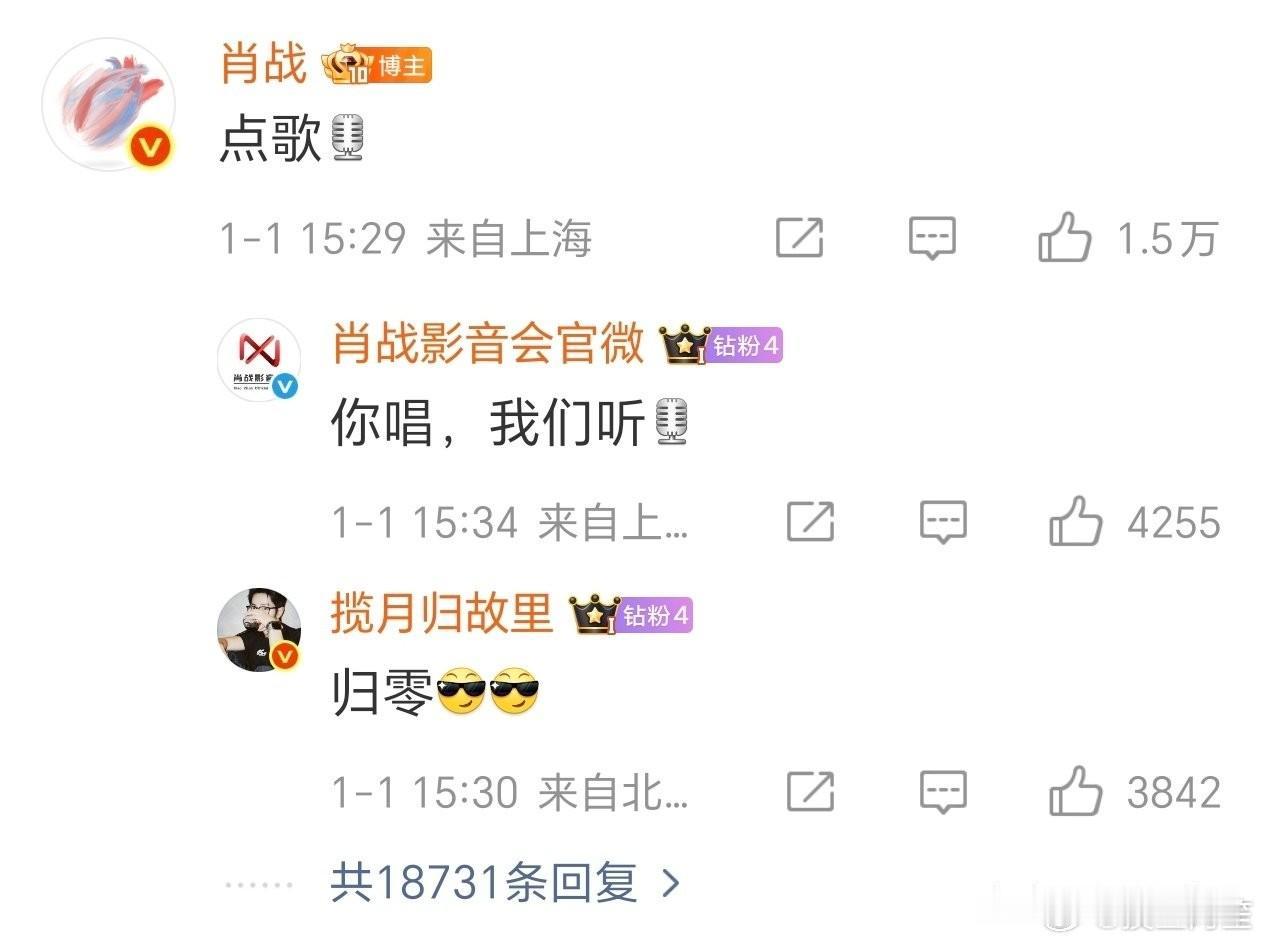Tap the 揽月归故里 username
The height and width of the screenshot is (945, 1264).
click(x=442, y=614)
